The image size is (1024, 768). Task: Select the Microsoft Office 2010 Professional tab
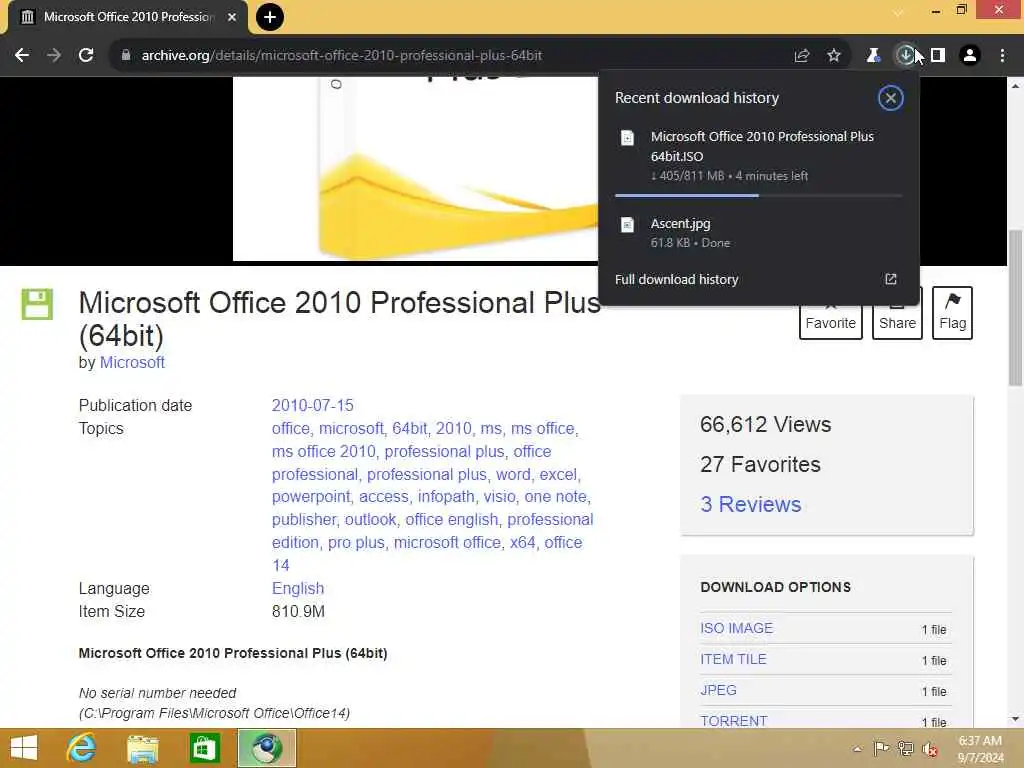coord(128,17)
